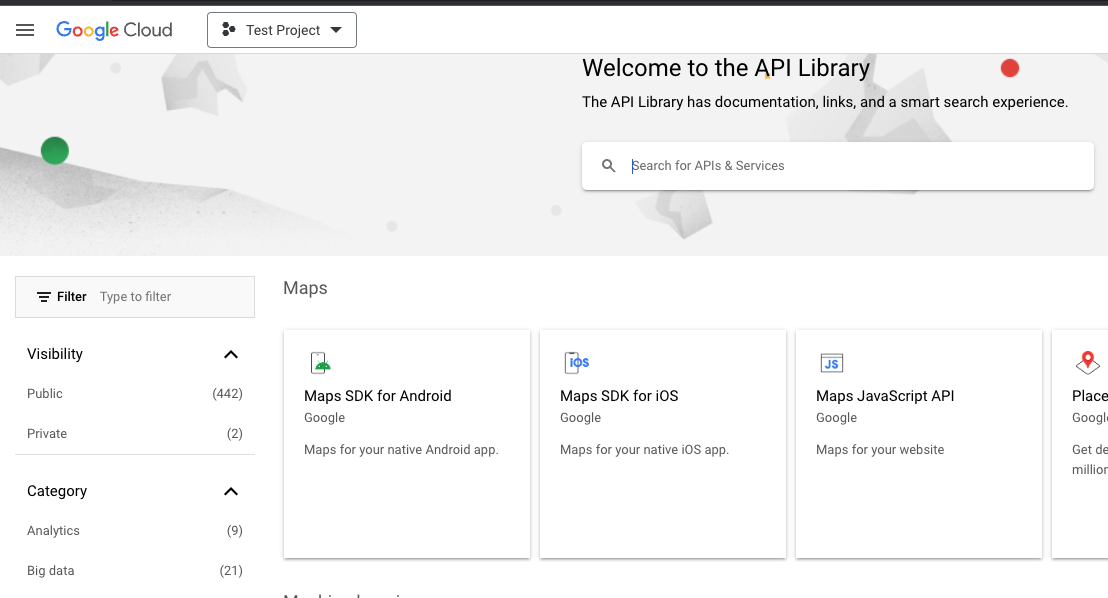Select the Maps SDK for Android icon

(320, 363)
